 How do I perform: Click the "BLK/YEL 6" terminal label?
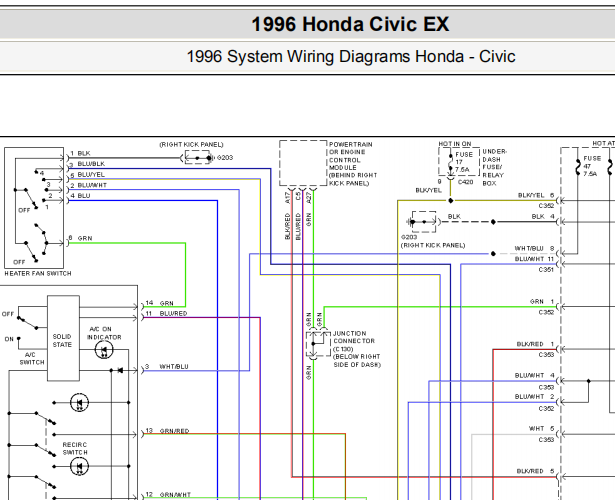tap(536, 195)
